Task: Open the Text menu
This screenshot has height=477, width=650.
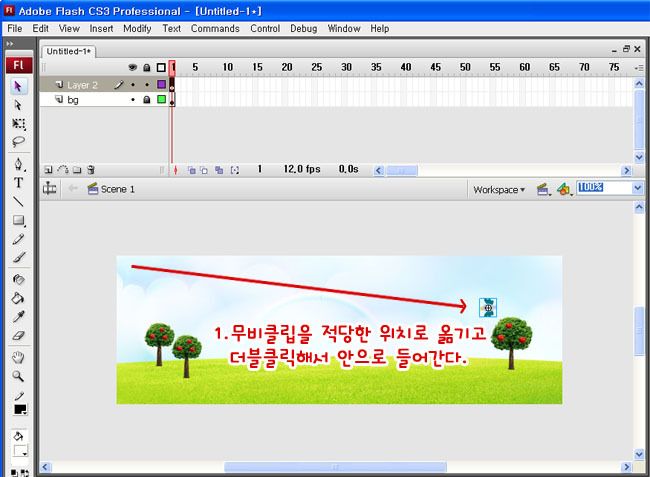Action: coord(171,29)
